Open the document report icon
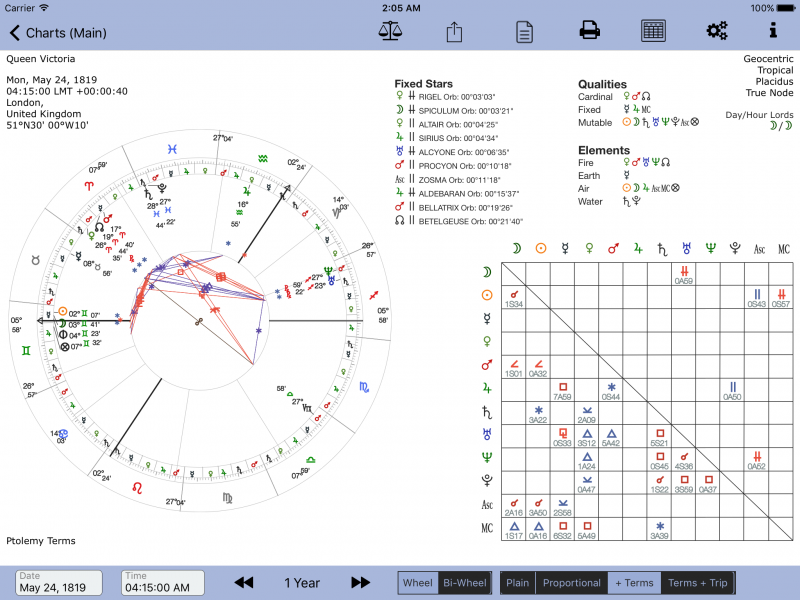Viewport: 800px width, 600px height. pyautogui.click(x=523, y=31)
